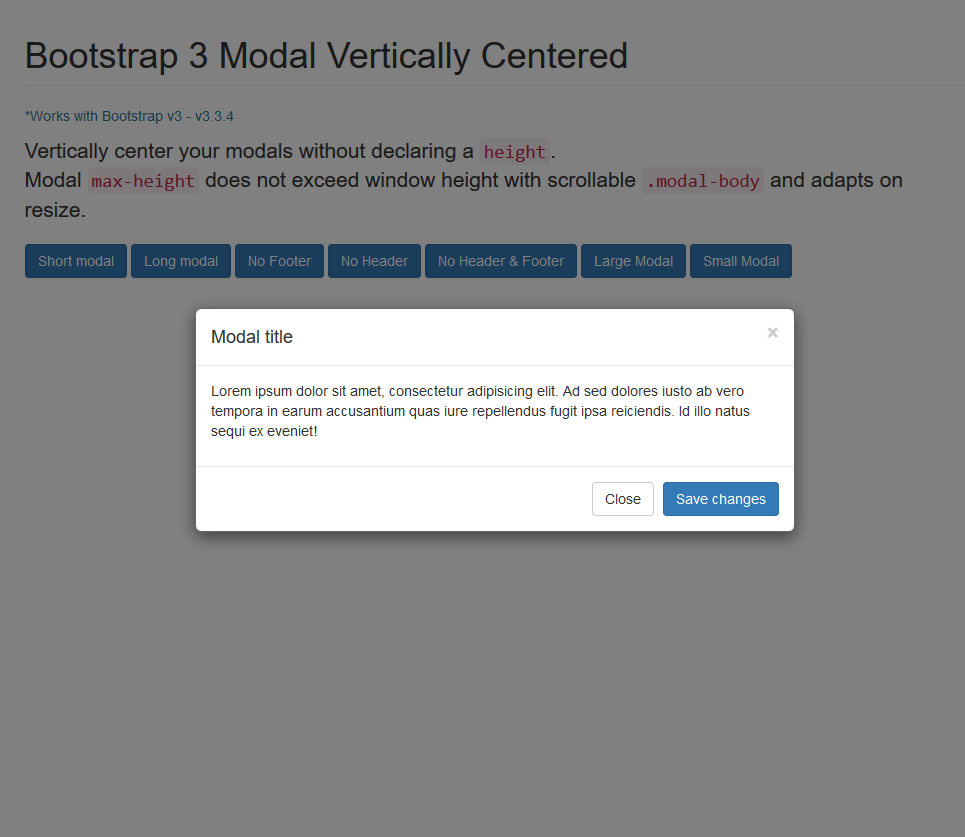
Task: Launch the Long modal dialog
Action: [180, 260]
